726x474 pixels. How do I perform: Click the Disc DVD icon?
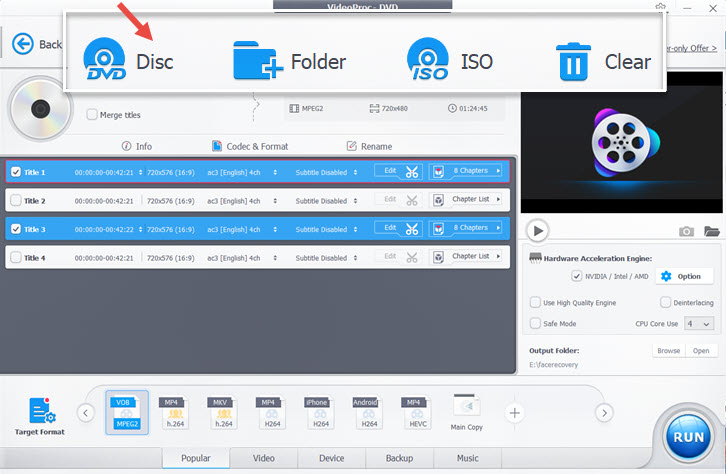[x=105, y=59]
